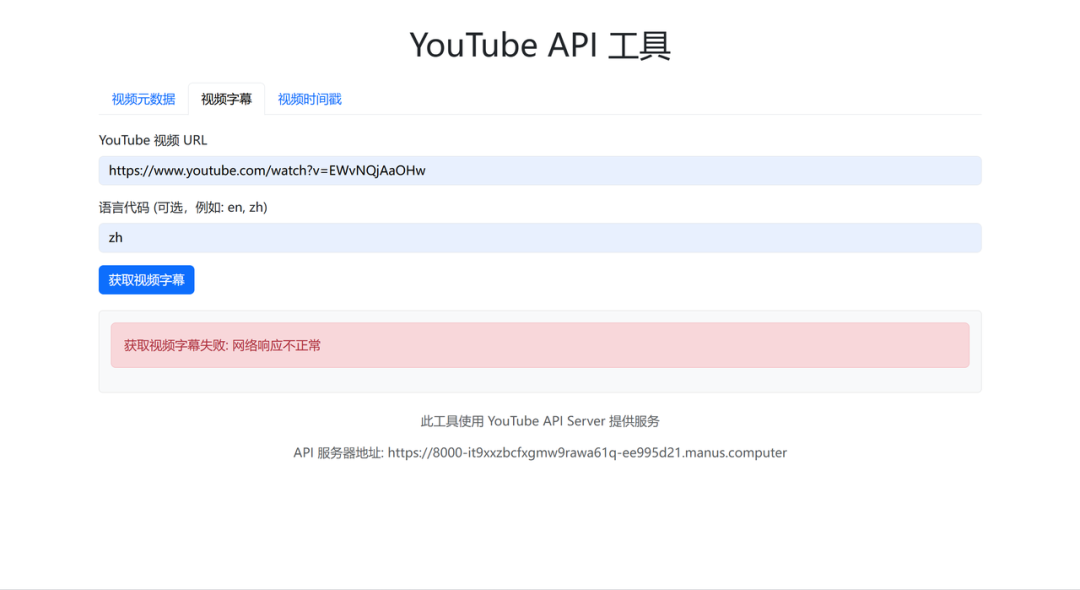Image resolution: width=1080 pixels, height=590 pixels.
Task: Focus the 语言代码 input containing zh
Action: pyautogui.click(x=540, y=238)
